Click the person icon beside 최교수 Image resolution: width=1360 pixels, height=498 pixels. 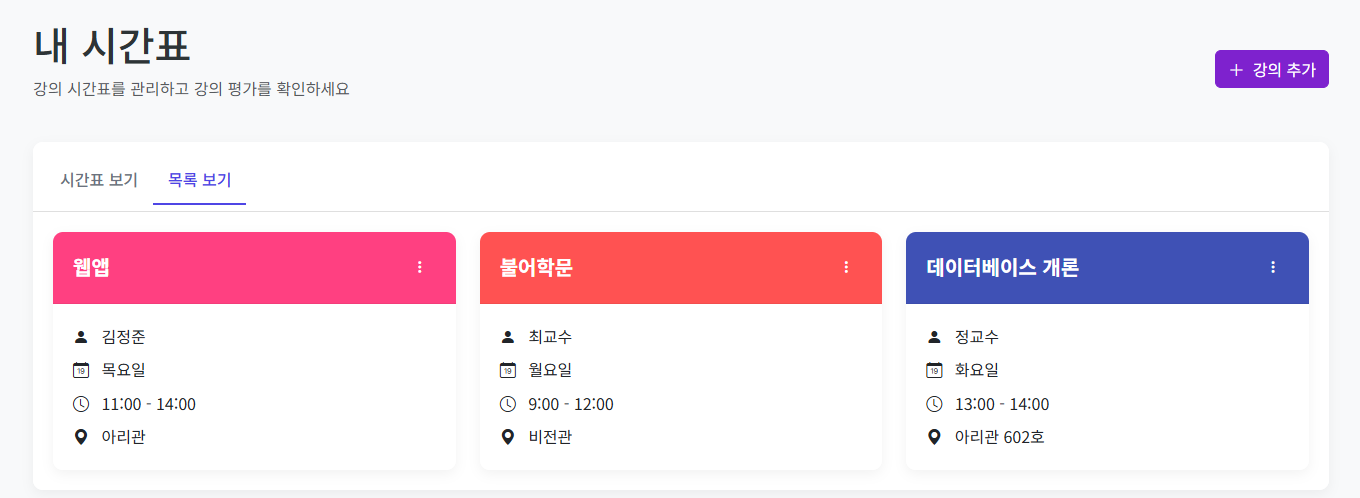point(508,337)
